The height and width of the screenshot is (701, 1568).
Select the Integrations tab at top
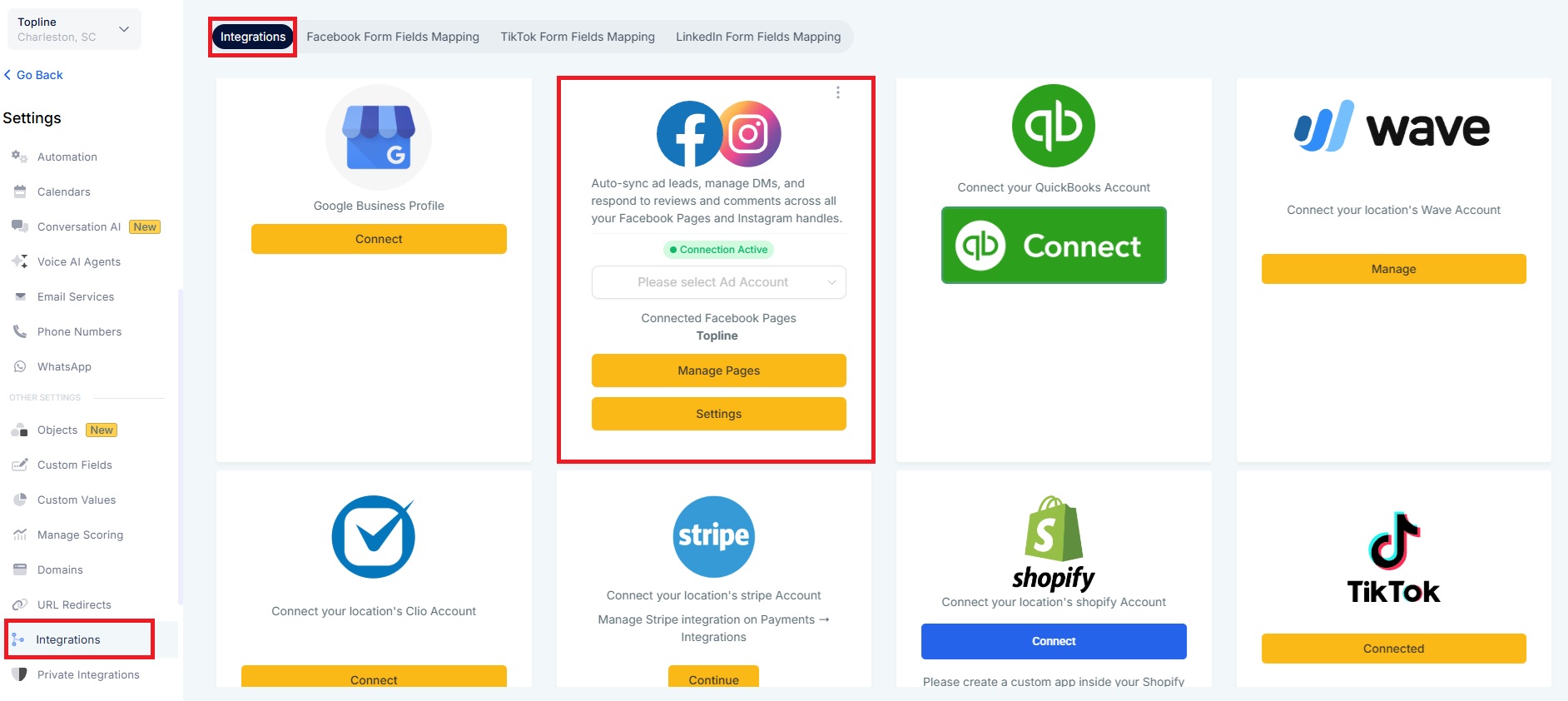click(253, 37)
